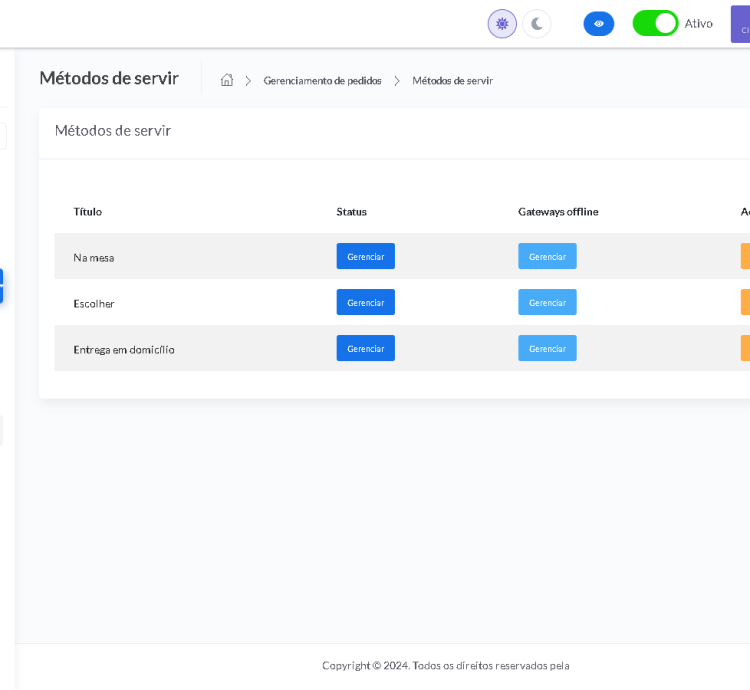Viewport: 750px width, 690px height.
Task: Click orange action button in Na mesa row
Action: [x=745, y=256]
